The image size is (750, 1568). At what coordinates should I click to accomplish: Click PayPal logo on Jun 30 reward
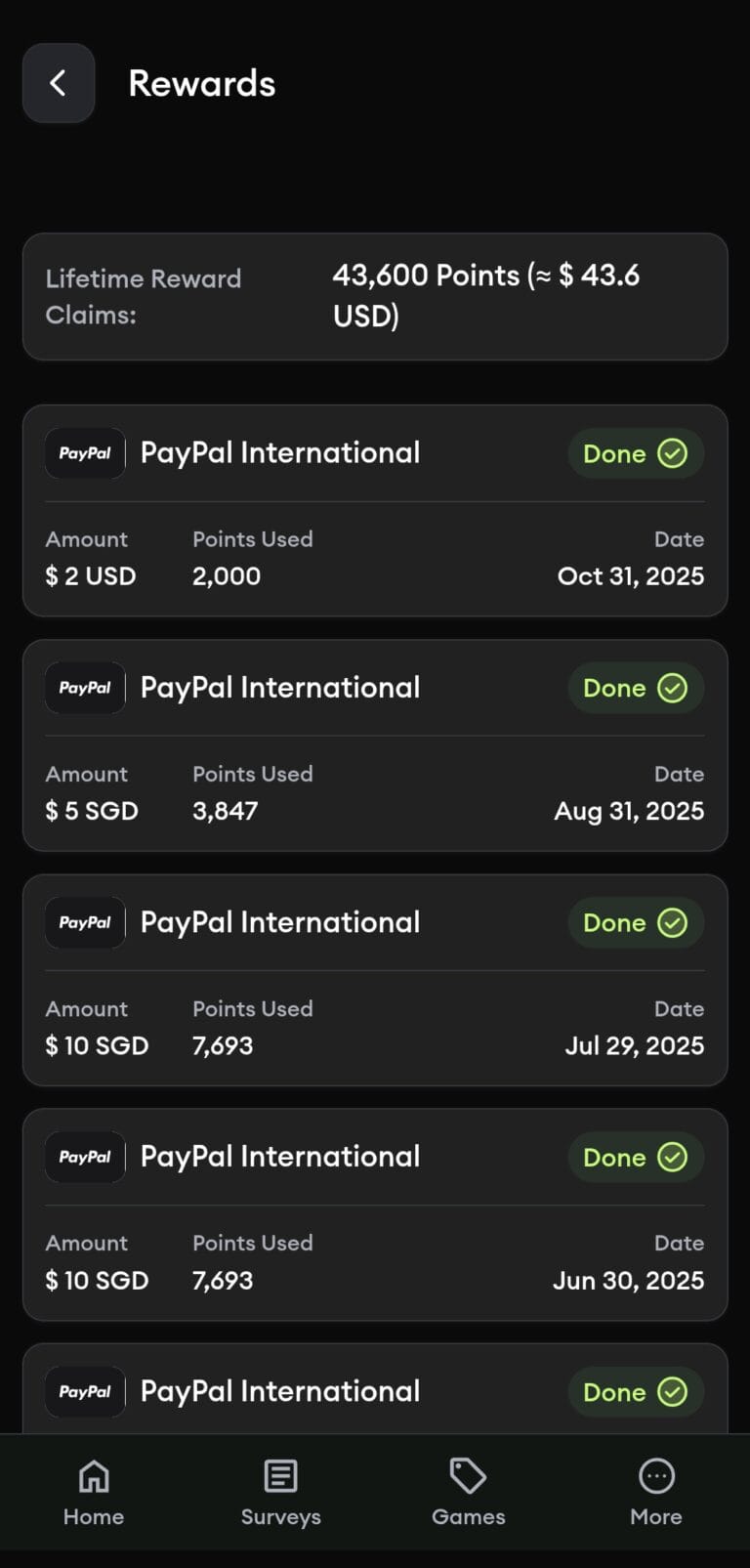click(x=85, y=1157)
